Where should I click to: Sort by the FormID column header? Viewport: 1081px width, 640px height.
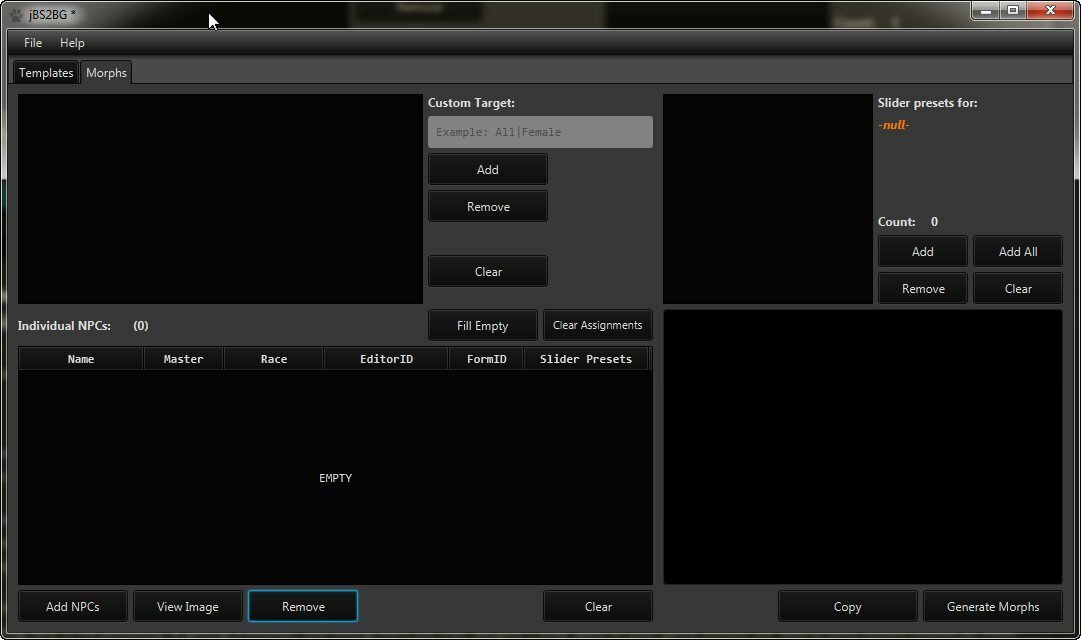pyautogui.click(x=486, y=359)
